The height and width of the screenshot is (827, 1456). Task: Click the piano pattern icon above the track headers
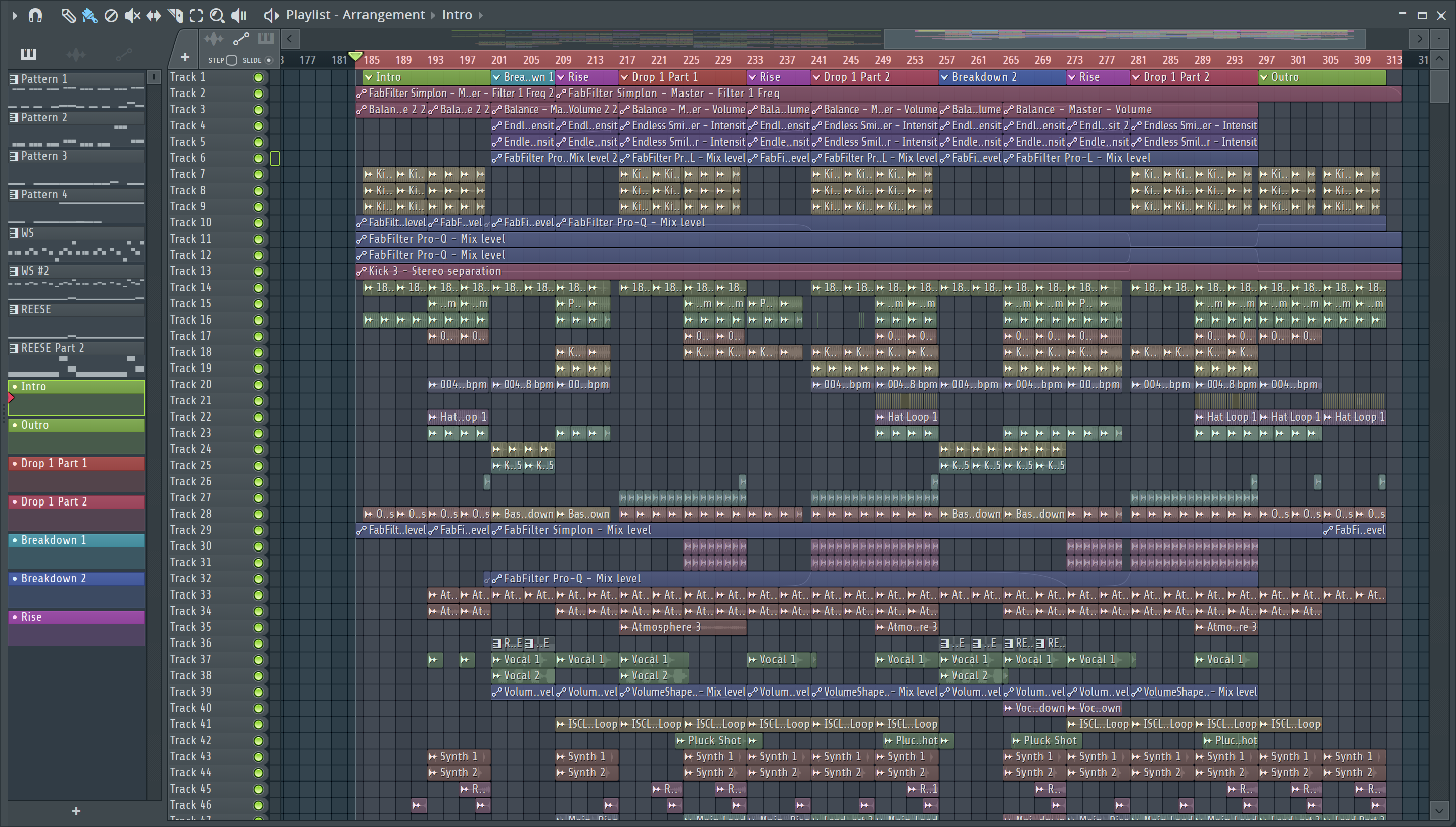pyautogui.click(x=266, y=38)
